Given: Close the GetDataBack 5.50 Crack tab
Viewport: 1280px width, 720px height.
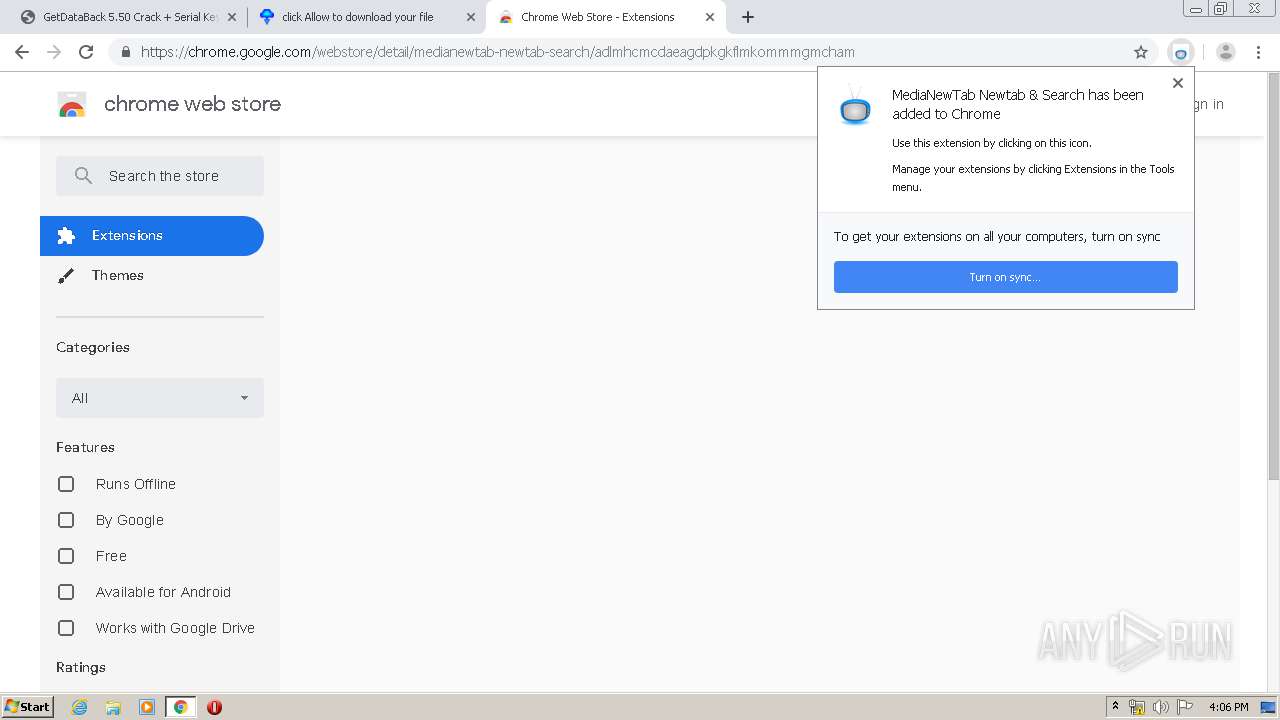Looking at the screenshot, I should (x=232, y=17).
